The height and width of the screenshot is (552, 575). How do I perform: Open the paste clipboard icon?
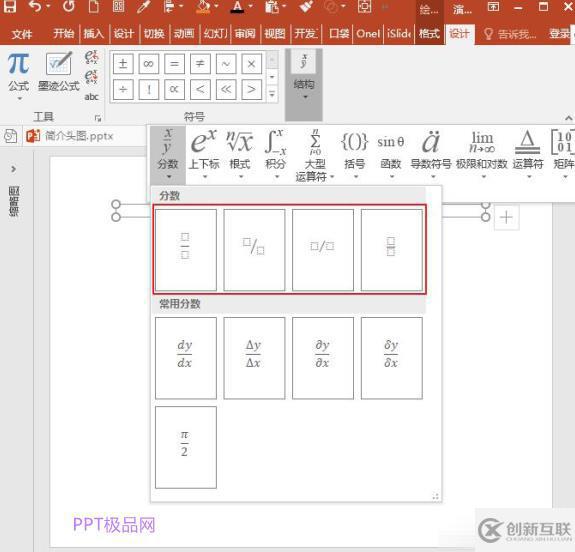[x=272, y=6]
